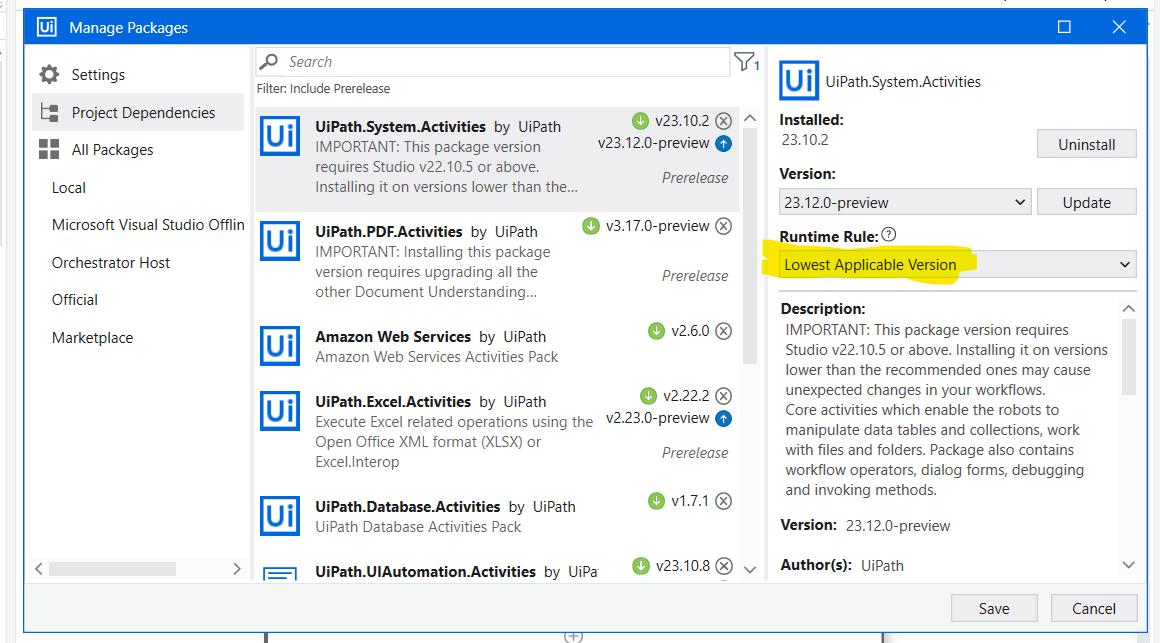Click description pane scroll down arrow
Image resolution: width=1160 pixels, height=643 pixels.
click(x=1128, y=565)
